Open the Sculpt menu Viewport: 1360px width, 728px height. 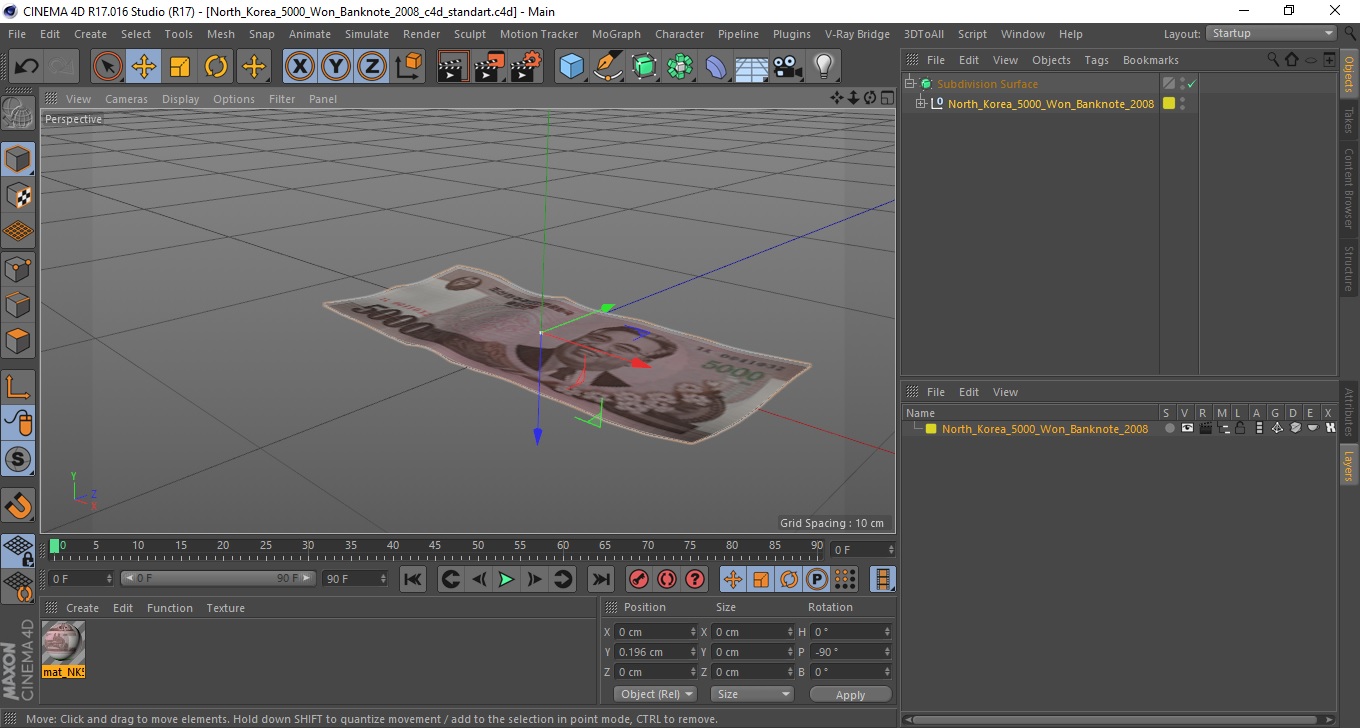pyautogui.click(x=469, y=34)
